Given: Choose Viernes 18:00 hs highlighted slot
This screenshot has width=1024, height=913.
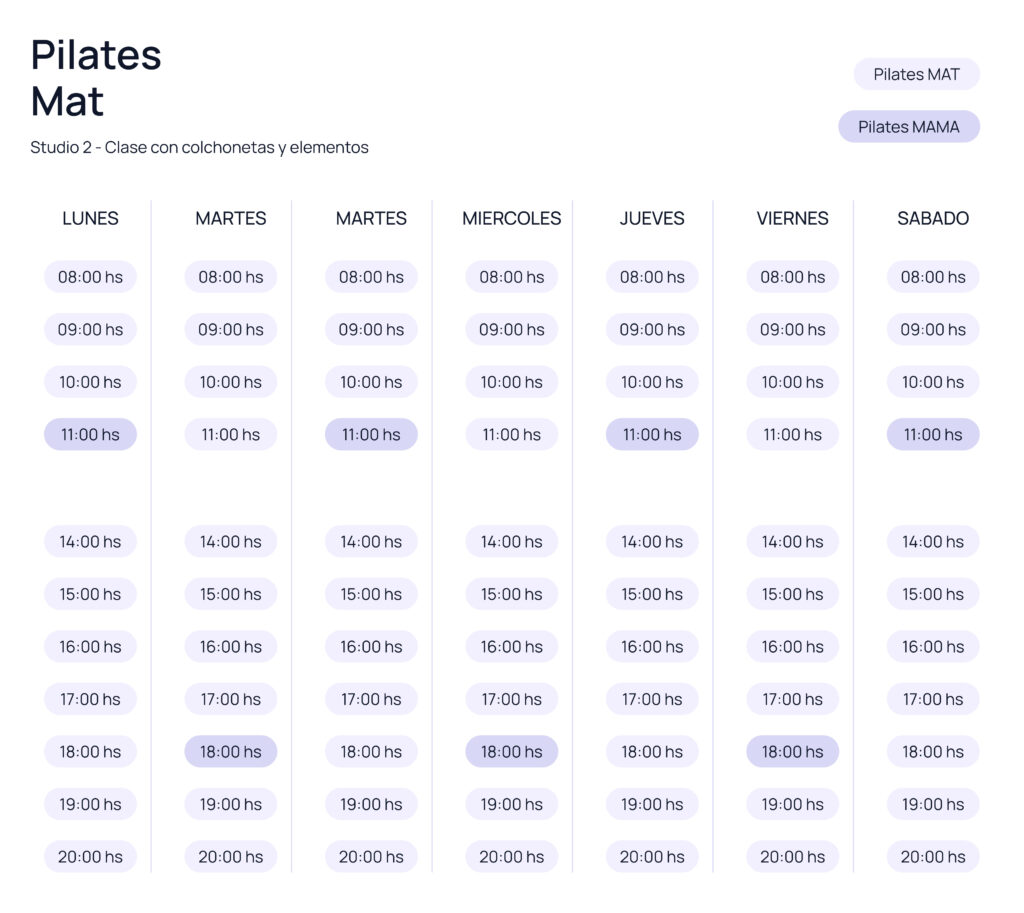Looking at the screenshot, I should 792,752.
